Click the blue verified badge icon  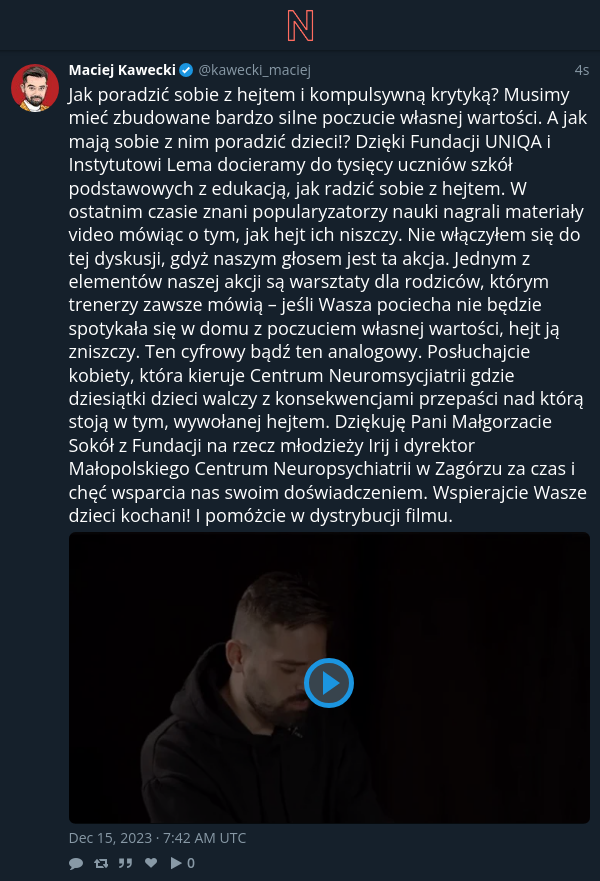[187, 70]
